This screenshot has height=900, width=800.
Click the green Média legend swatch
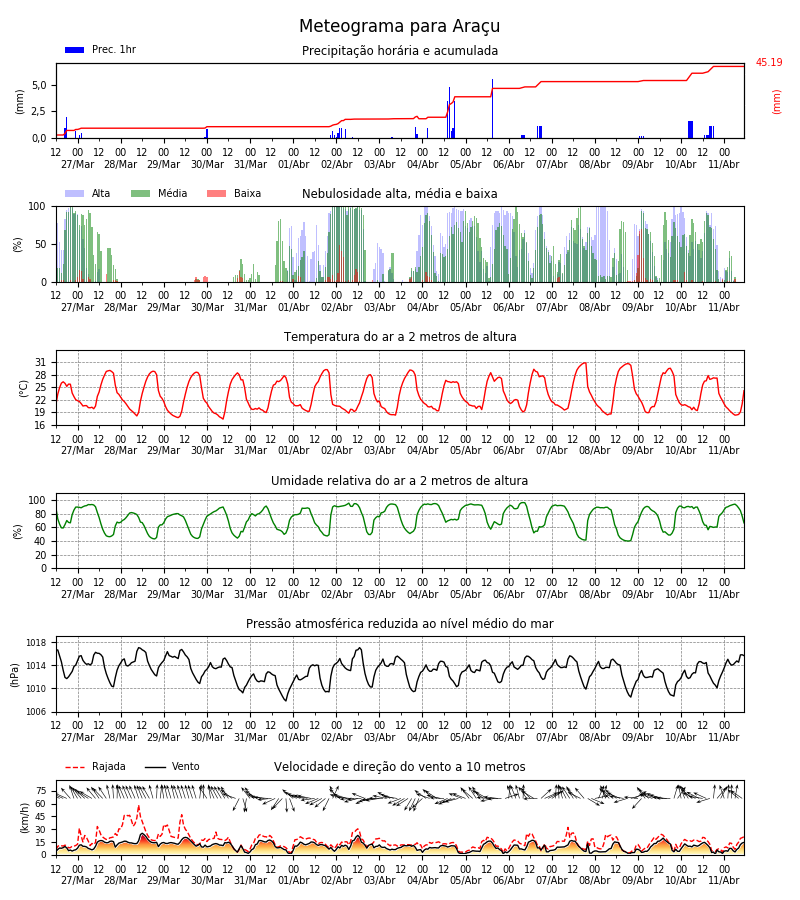[141, 193]
